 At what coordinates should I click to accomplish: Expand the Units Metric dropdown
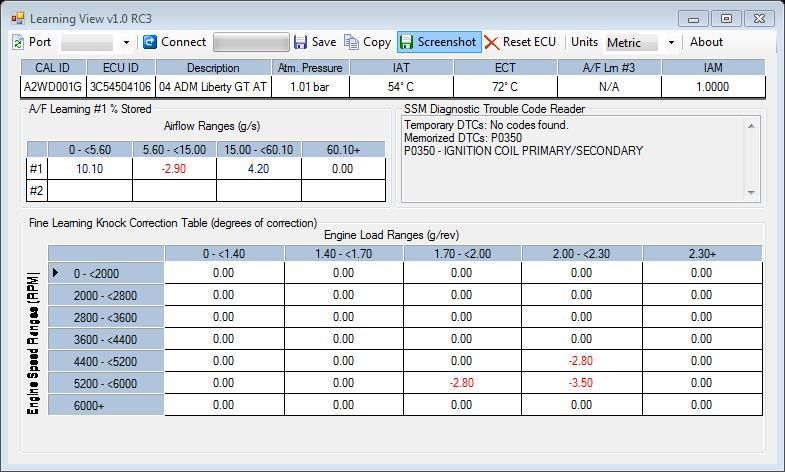point(671,43)
